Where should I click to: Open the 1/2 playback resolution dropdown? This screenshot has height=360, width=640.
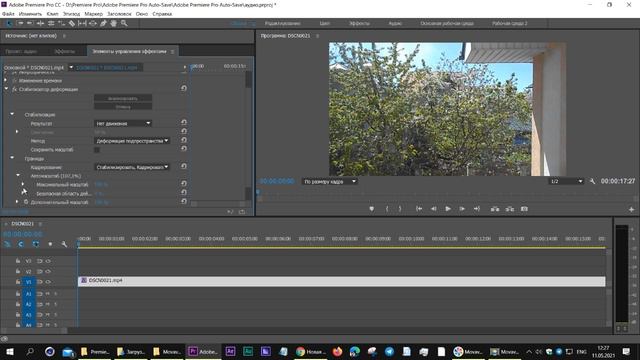pos(566,181)
